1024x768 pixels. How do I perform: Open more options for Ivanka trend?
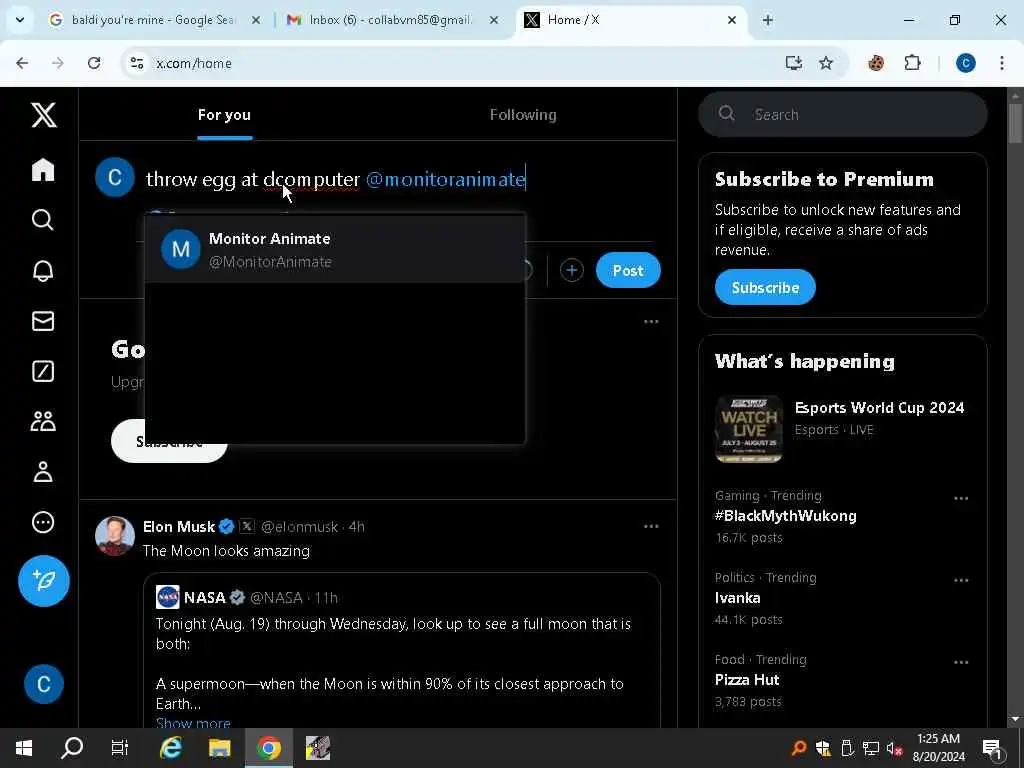pyautogui.click(x=961, y=580)
